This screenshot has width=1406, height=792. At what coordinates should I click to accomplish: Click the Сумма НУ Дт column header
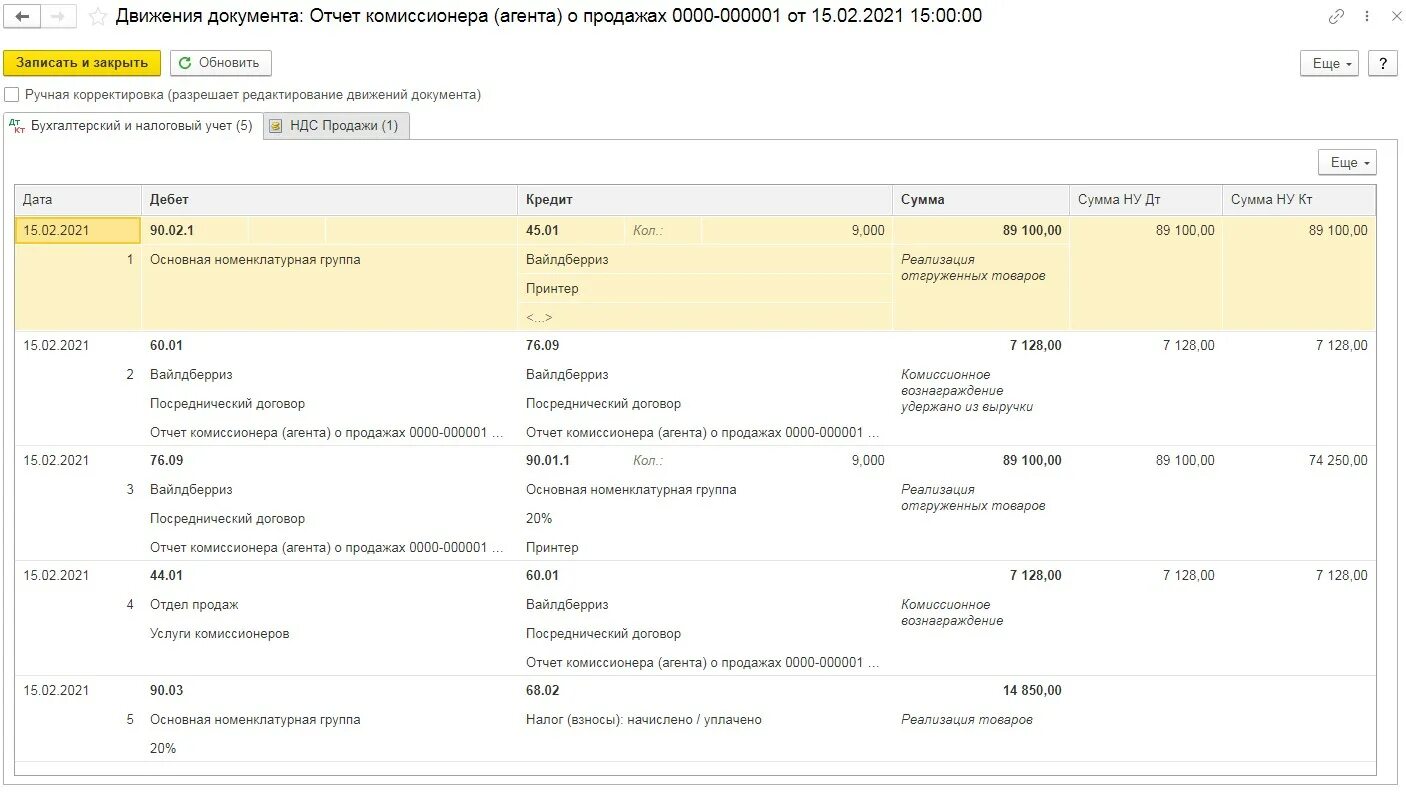pyautogui.click(x=1146, y=199)
